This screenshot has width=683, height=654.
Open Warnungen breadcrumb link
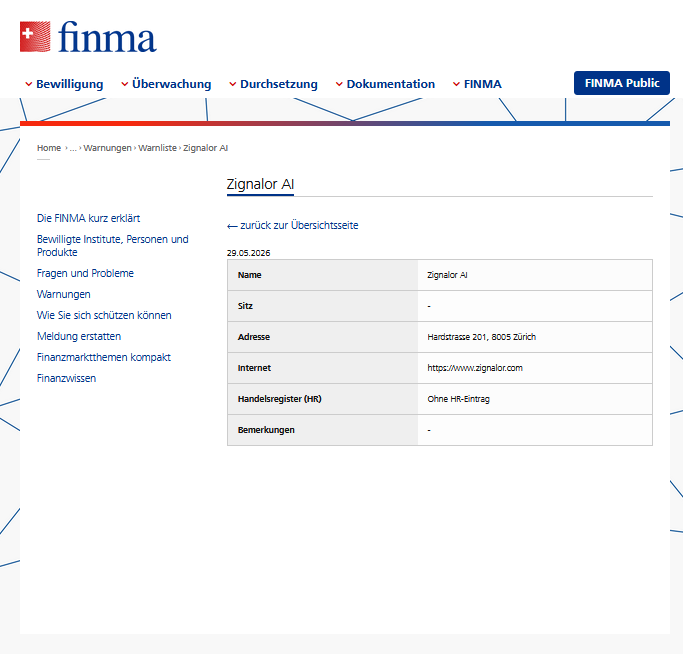click(108, 148)
